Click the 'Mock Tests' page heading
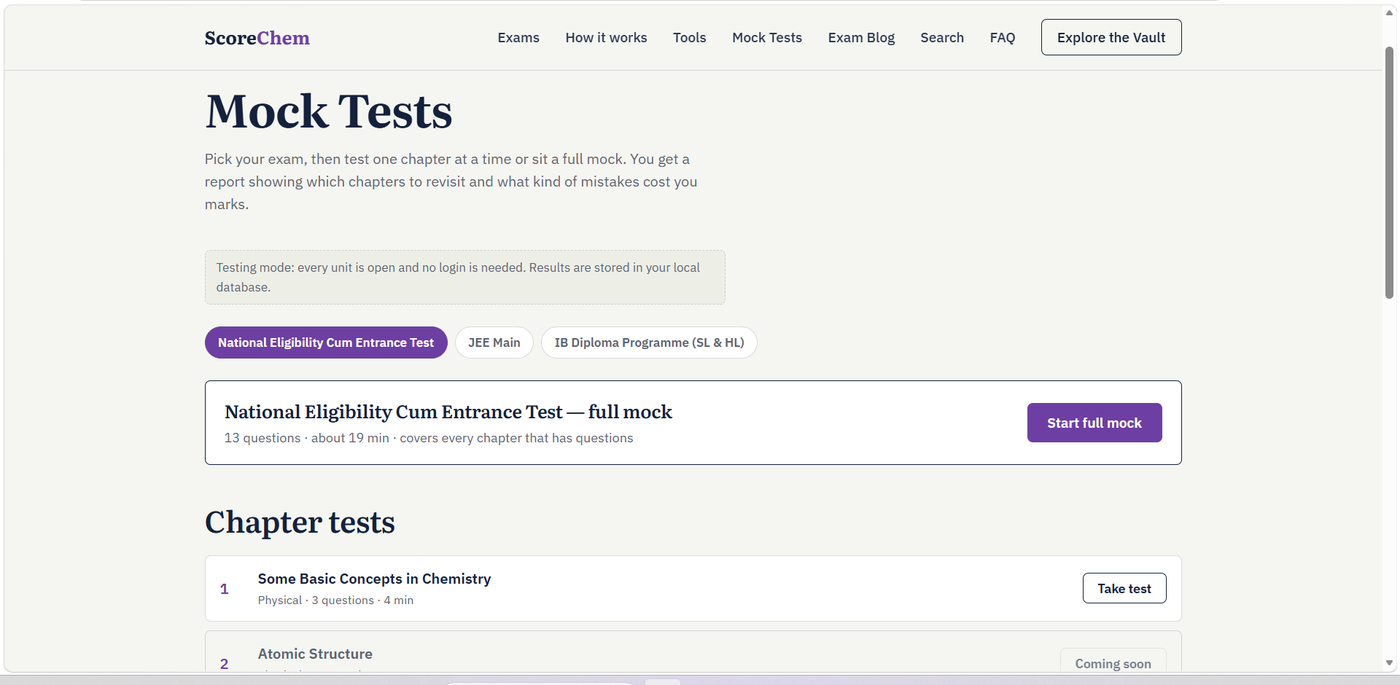Image resolution: width=1400 pixels, height=685 pixels. (328, 111)
